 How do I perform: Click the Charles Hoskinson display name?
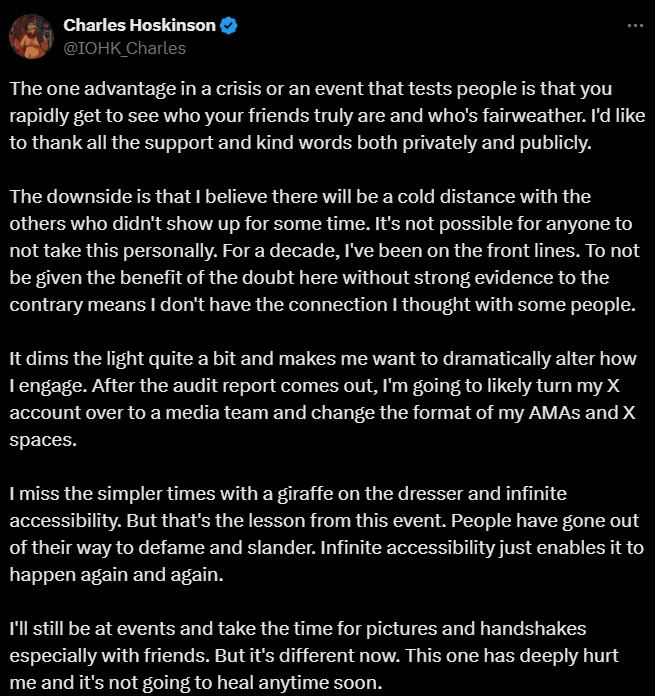(x=140, y=26)
